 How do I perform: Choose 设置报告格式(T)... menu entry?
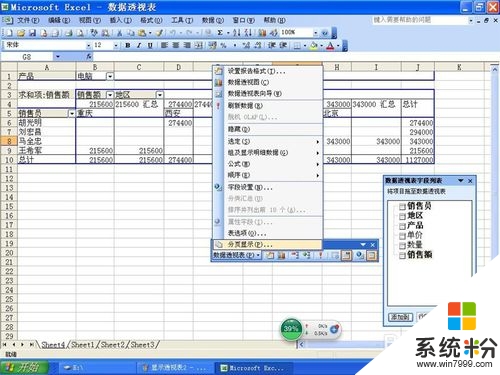(x=267, y=71)
